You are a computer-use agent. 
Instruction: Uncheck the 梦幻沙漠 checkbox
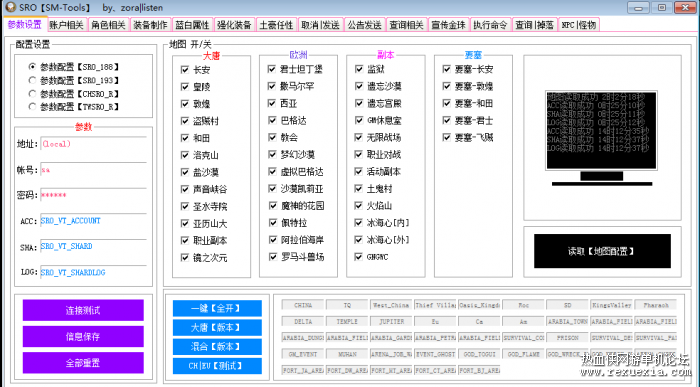pos(272,154)
